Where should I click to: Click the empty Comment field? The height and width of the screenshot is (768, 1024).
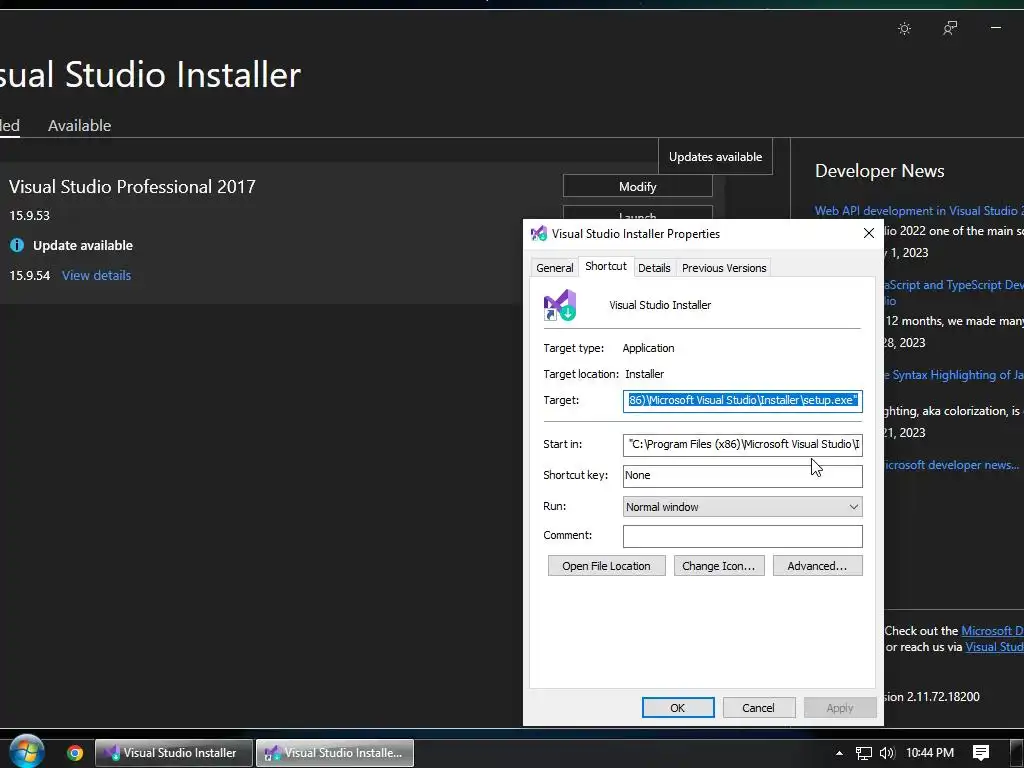pos(743,536)
